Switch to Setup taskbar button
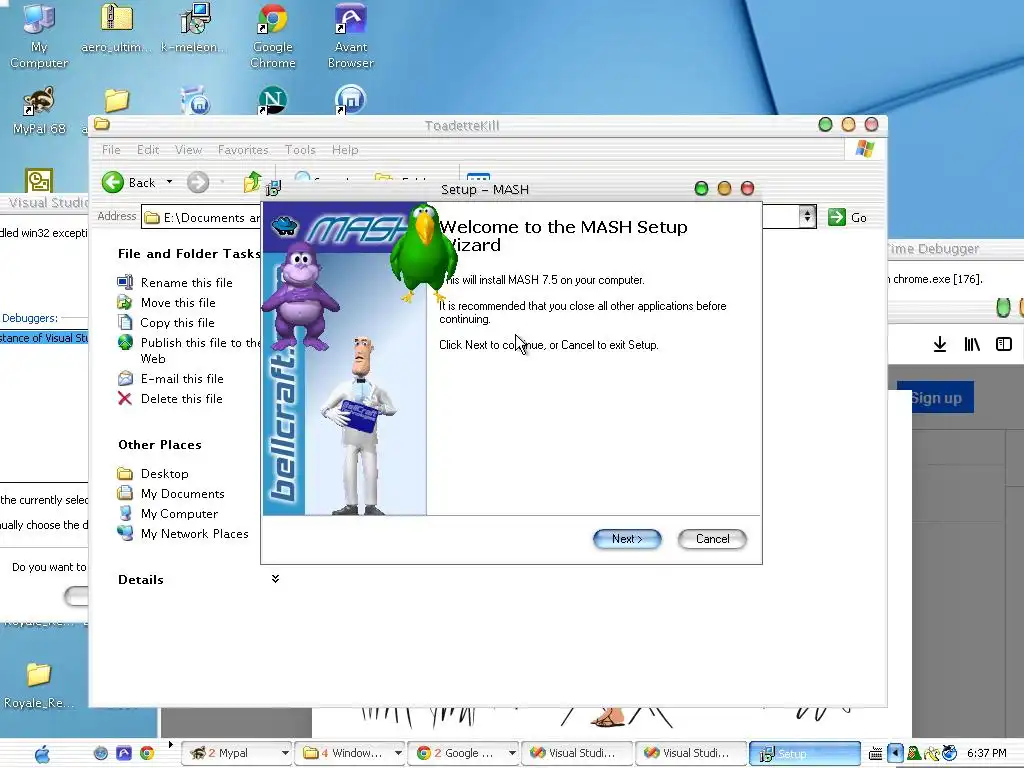The image size is (1024, 768). pos(805,753)
